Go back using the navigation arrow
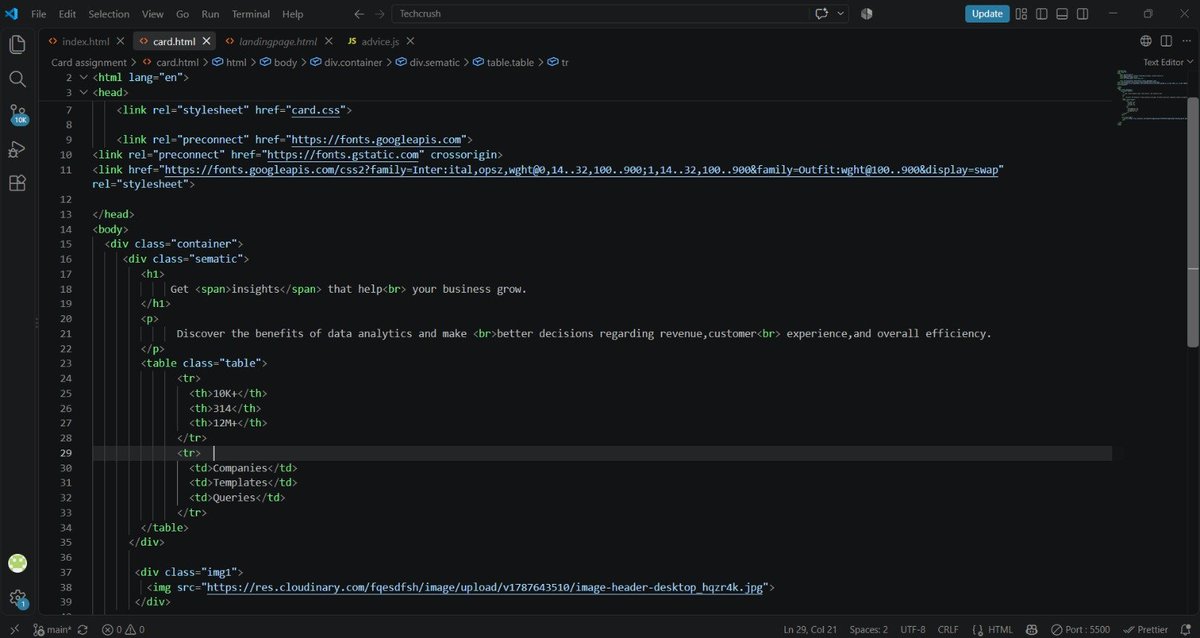Image resolution: width=1200 pixels, height=638 pixels. pos(359,14)
